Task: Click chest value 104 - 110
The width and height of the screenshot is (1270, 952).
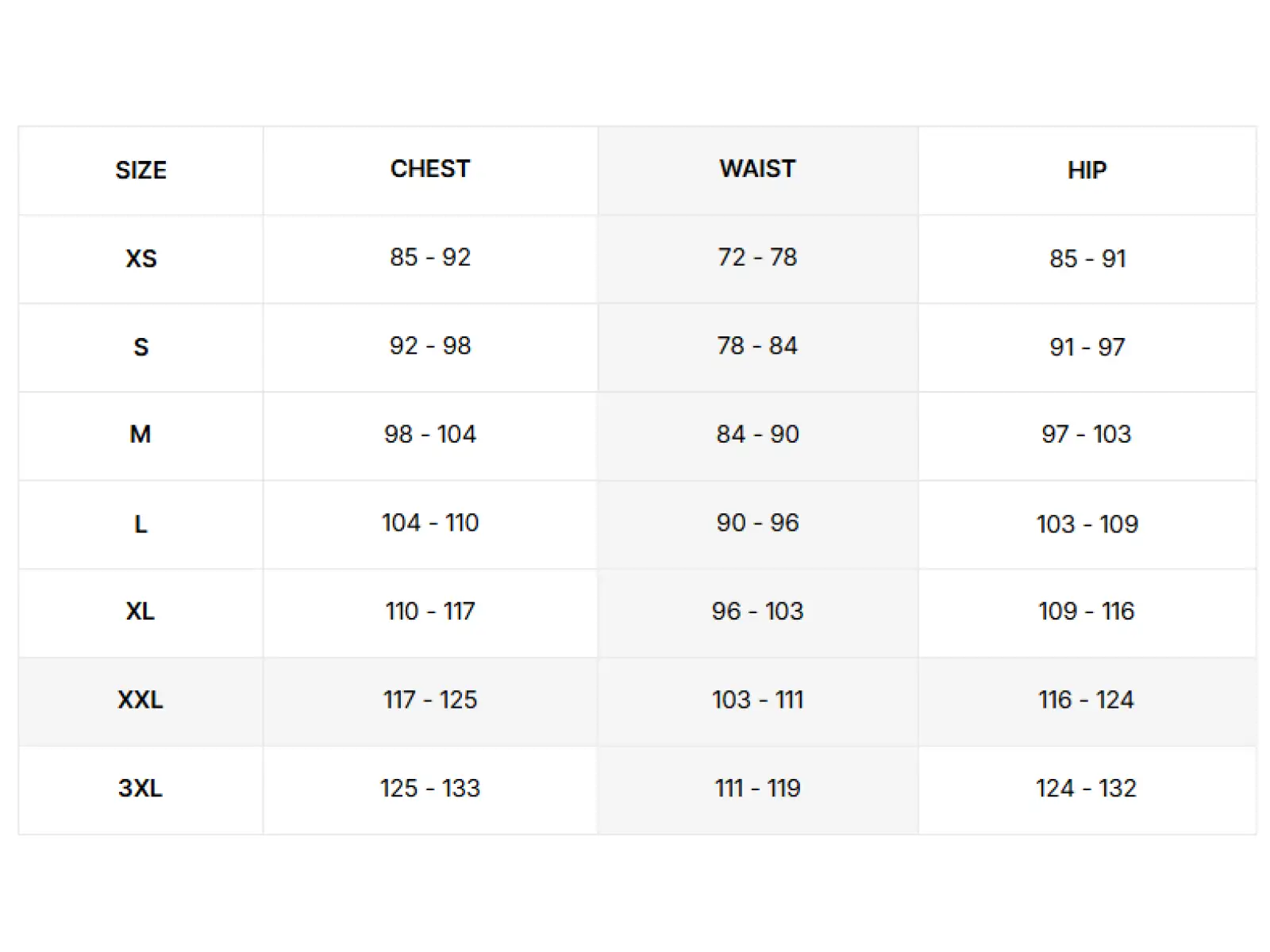Action: 430,523
